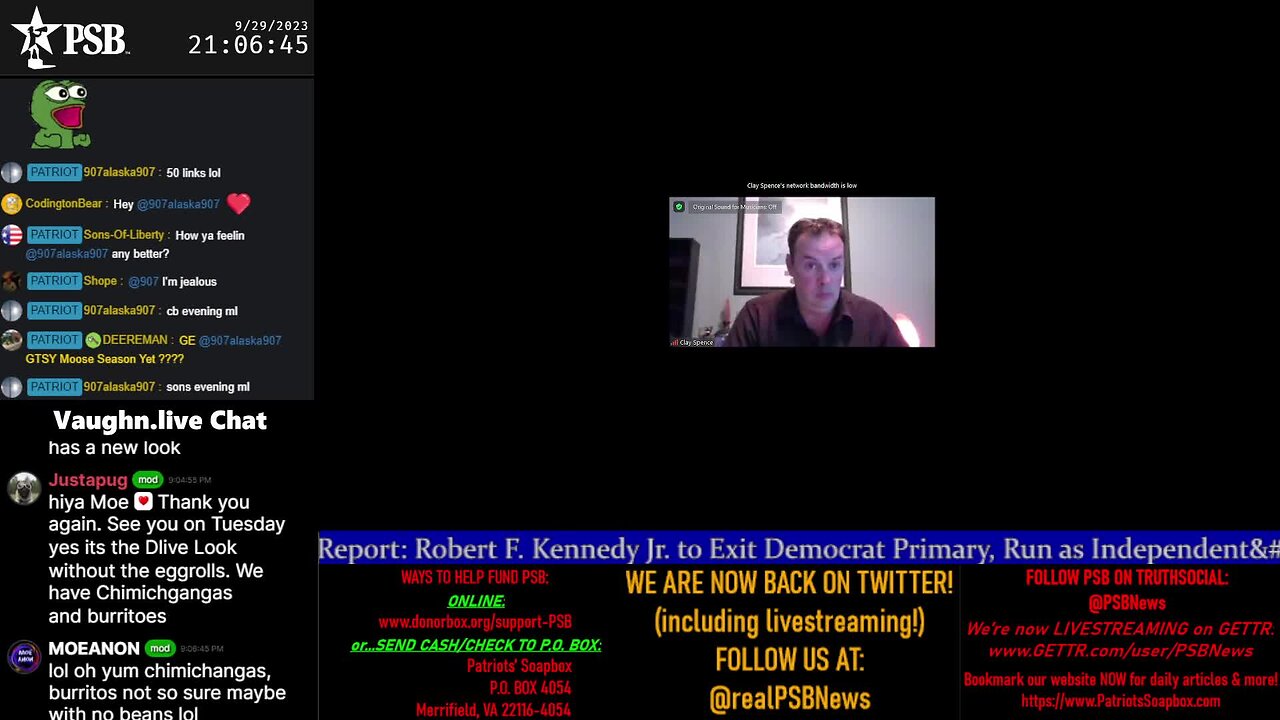The width and height of the screenshot is (1280, 720).
Task: Click MOEANON's round avatar
Action: click(24, 657)
